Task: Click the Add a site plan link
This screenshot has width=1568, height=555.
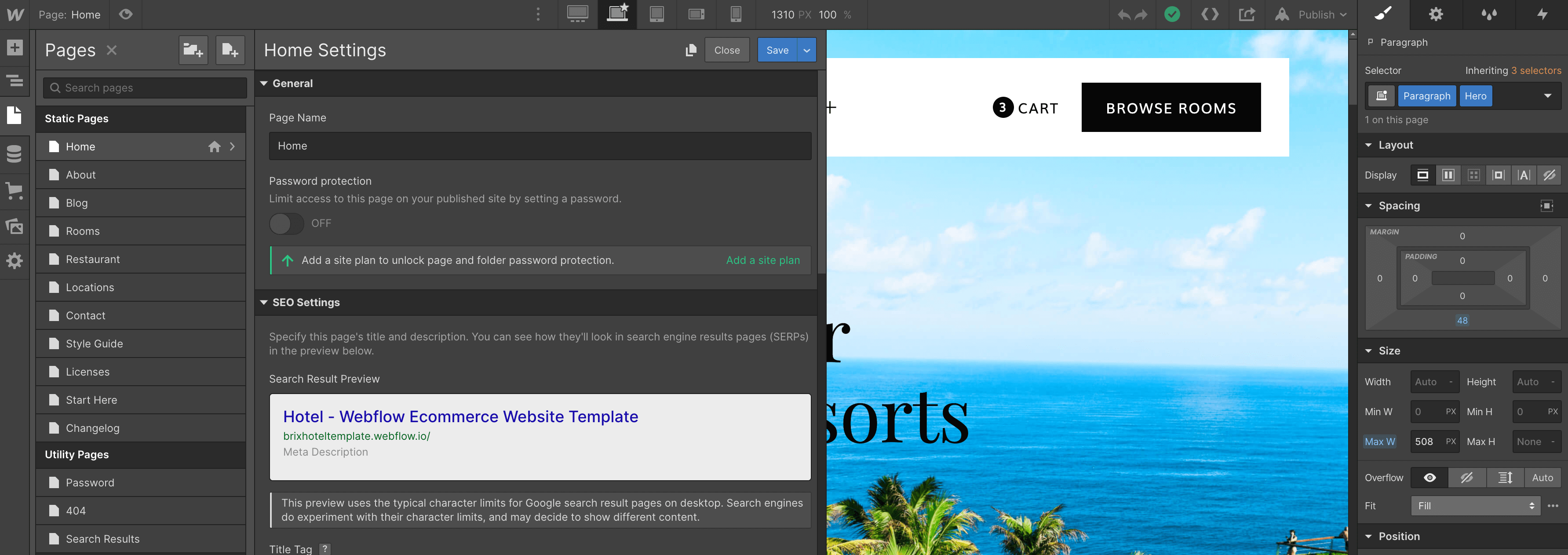Action: 763,260
